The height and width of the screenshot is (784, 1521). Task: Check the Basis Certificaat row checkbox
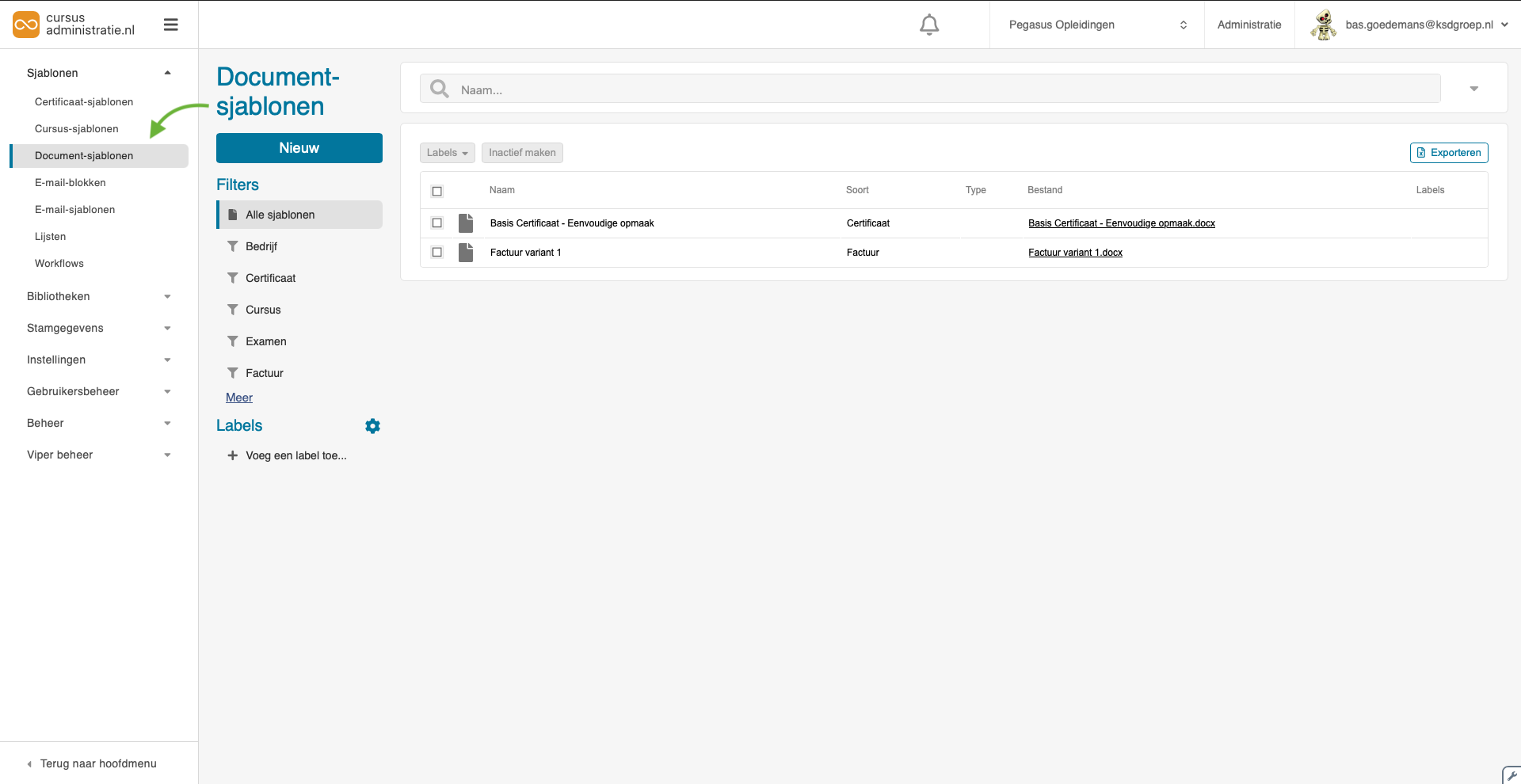tap(437, 223)
